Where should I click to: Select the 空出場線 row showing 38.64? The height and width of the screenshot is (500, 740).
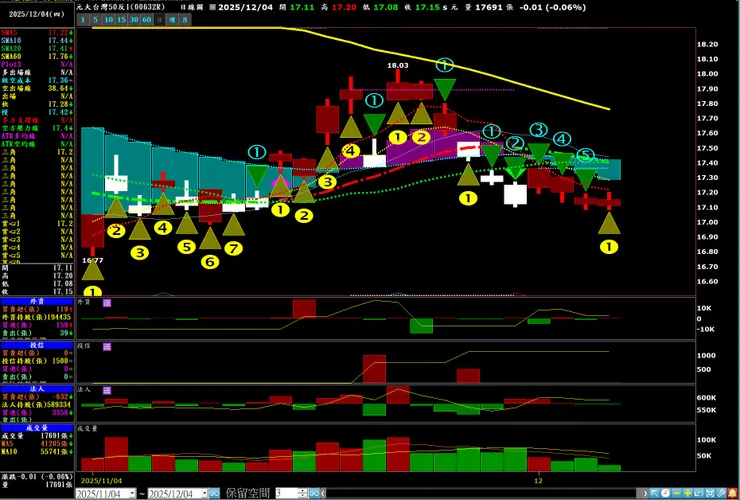click(x=37, y=88)
